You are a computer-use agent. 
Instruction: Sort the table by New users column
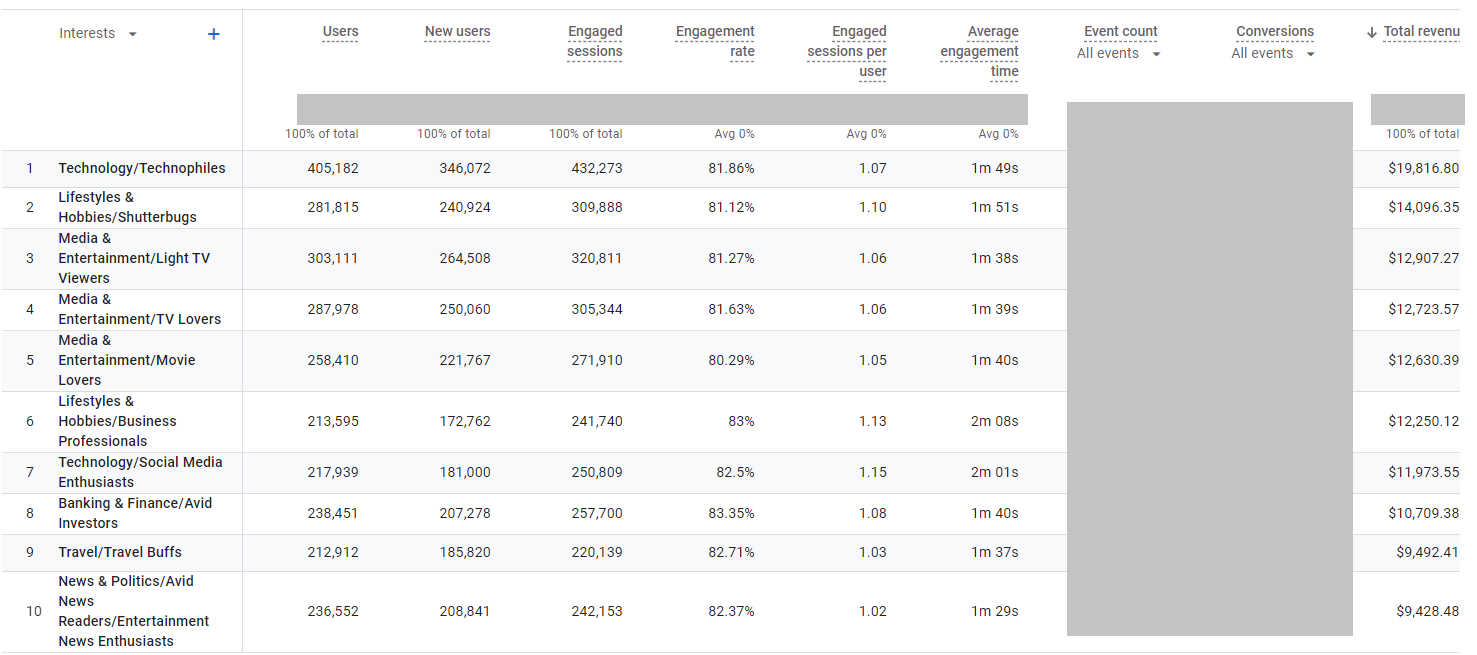click(x=457, y=31)
